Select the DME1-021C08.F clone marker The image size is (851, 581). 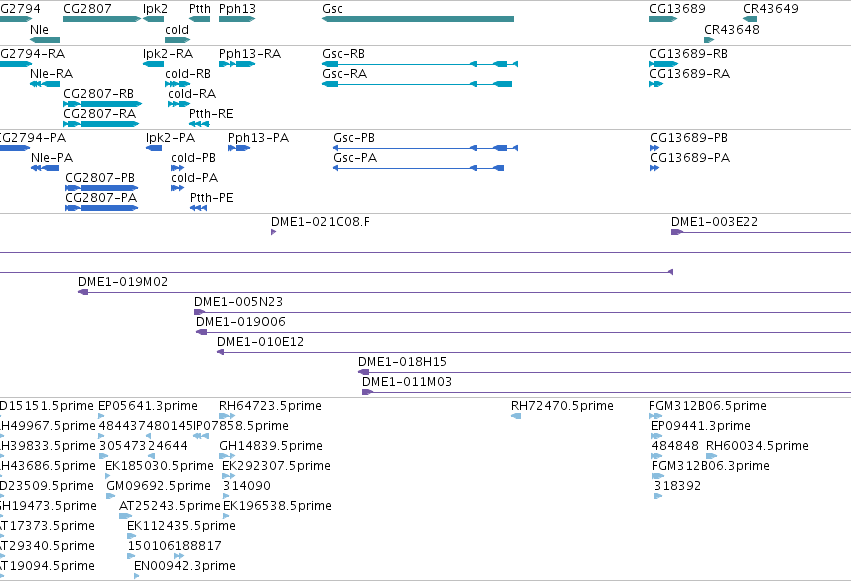point(274,232)
